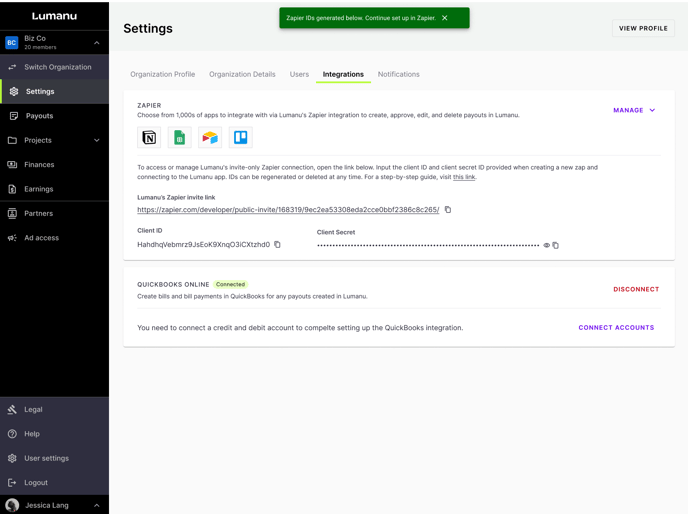Image resolution: width=688 pixels, height=514 pixels.
Task: Click the Google Sheets app icon
Action: (x=180, y=138)
